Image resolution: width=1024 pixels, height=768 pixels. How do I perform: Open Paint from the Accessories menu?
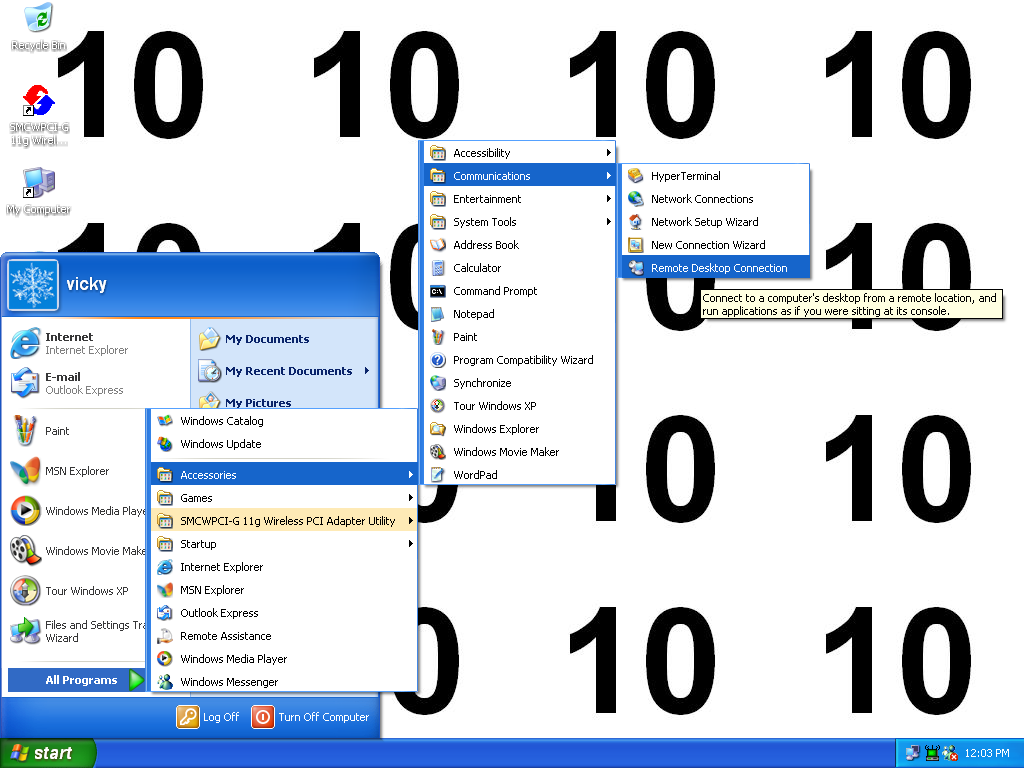(x=520, y=337)
